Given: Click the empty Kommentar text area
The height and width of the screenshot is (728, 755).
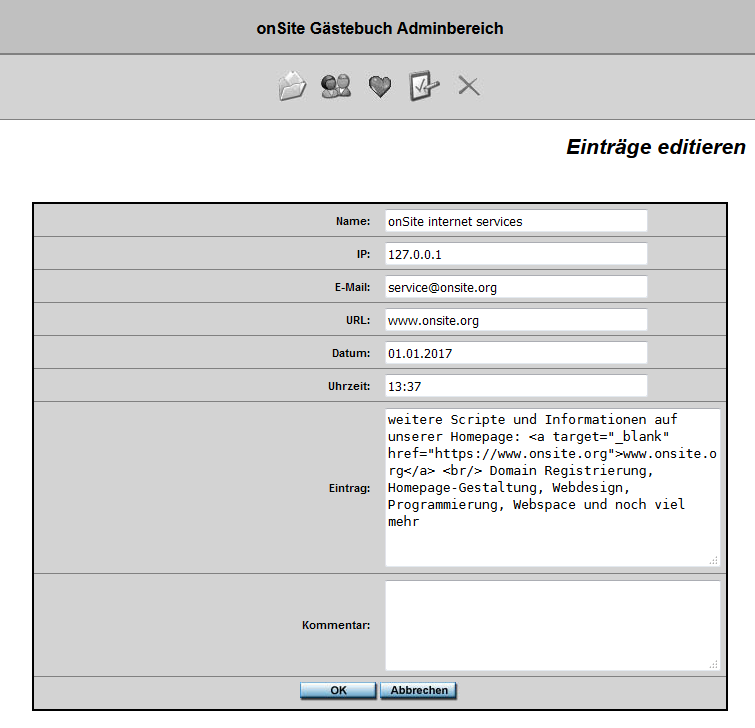Looking at the screenshot, I should [553, 625].
